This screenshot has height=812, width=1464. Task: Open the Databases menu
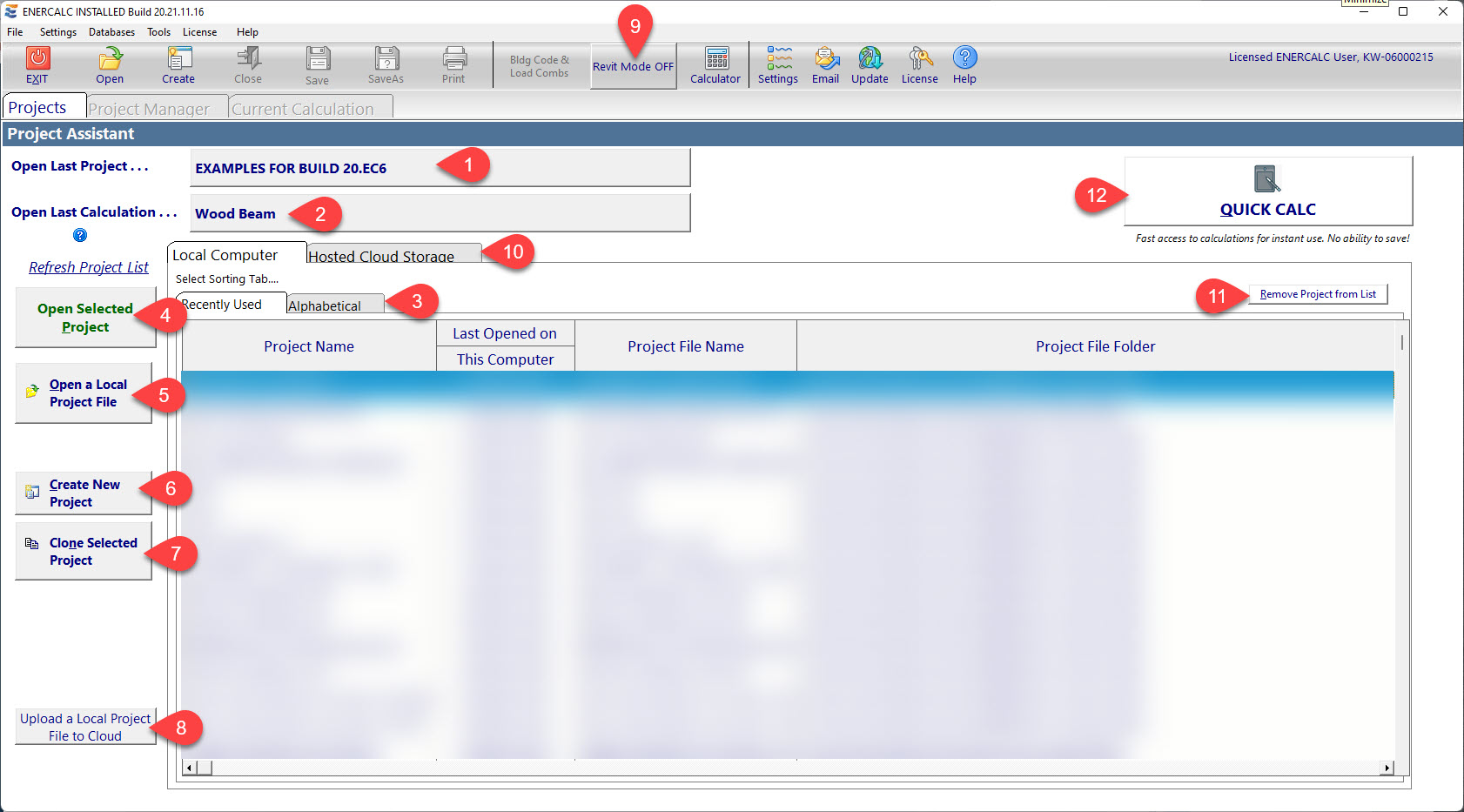(x=111, y=32)
